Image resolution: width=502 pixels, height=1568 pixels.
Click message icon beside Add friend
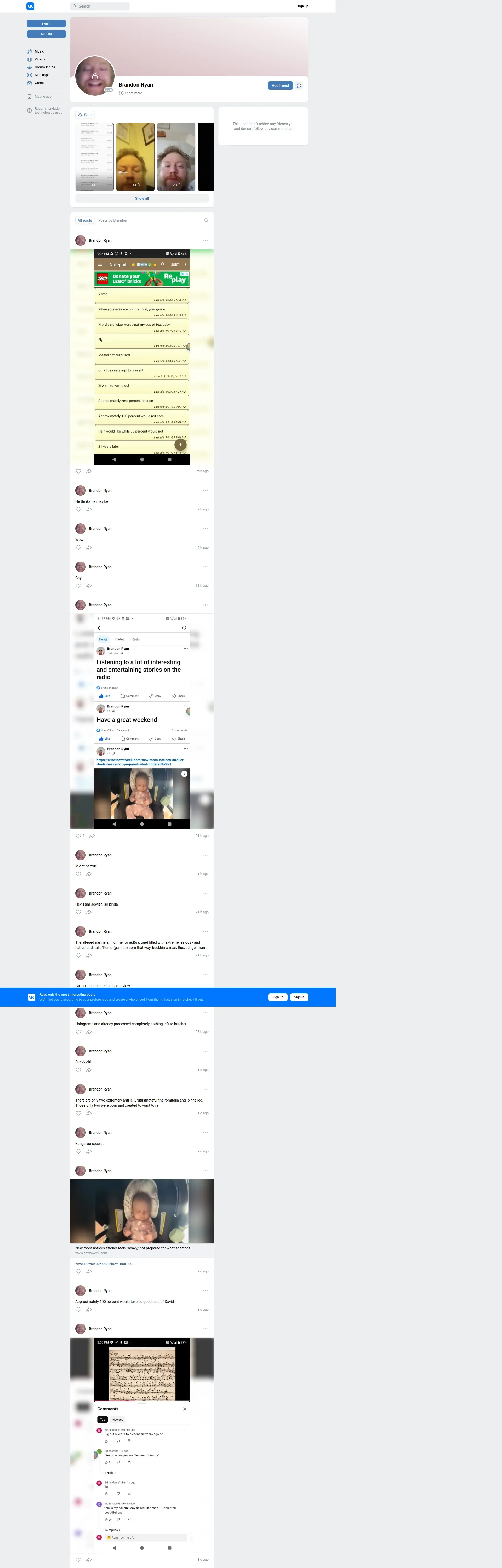coord(299,86)
